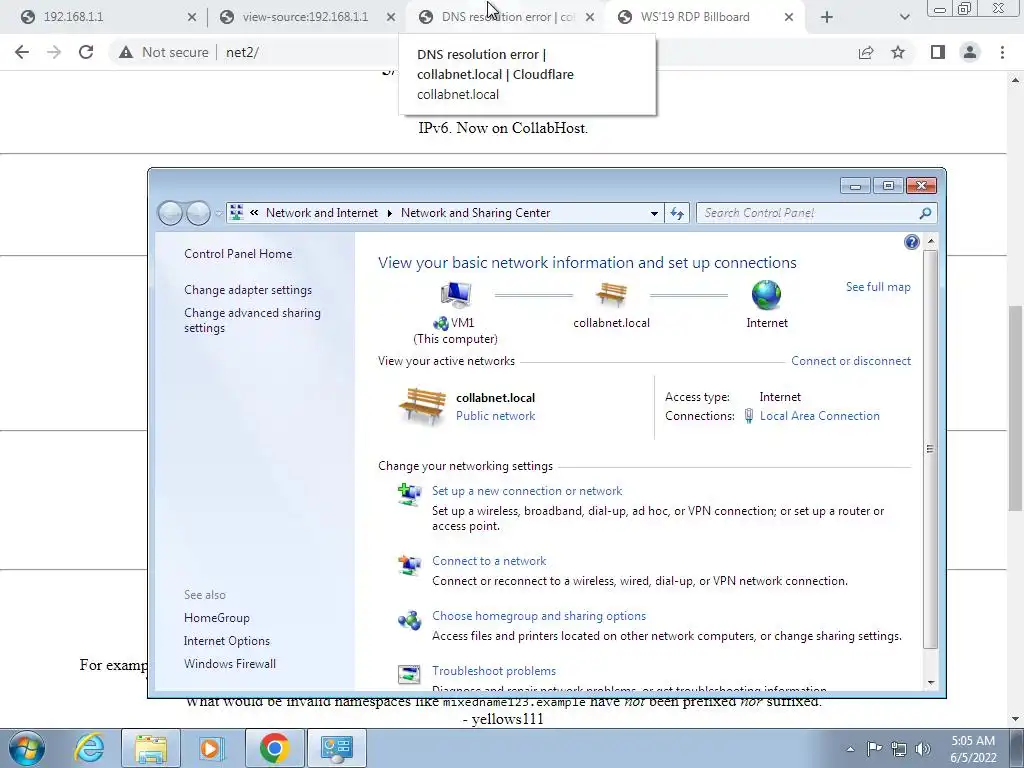Click the volume speaker tray icon

point(922,749)
